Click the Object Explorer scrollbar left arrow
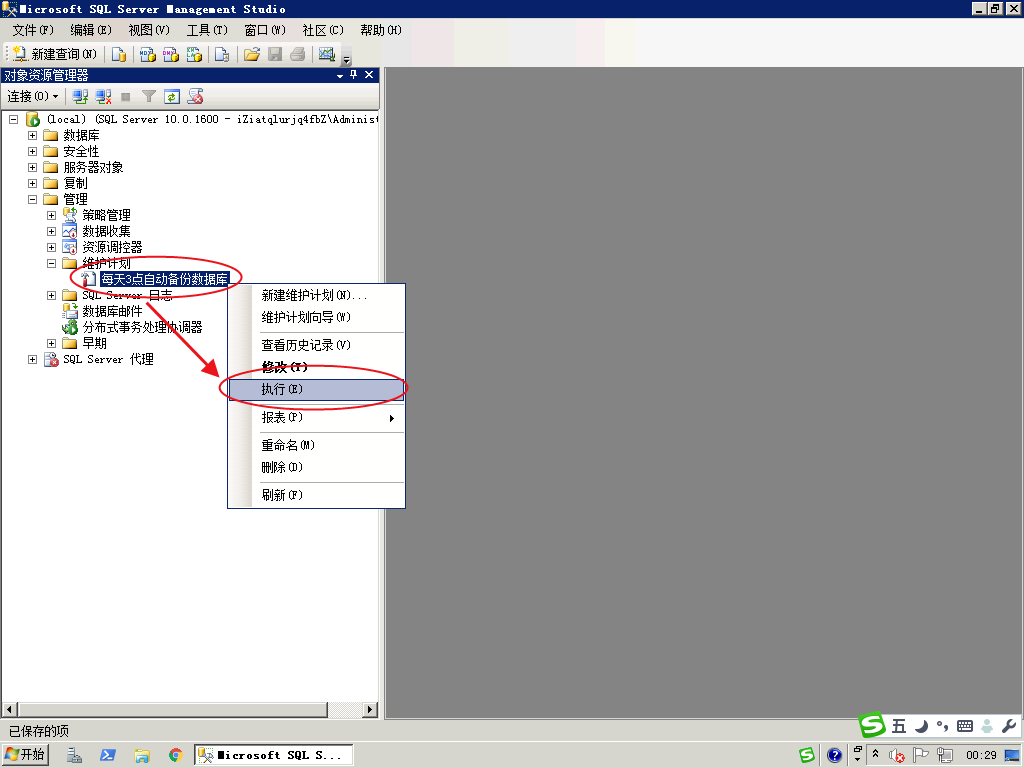The width and height of the screenshot is (1024, 768). pos(9,709)
